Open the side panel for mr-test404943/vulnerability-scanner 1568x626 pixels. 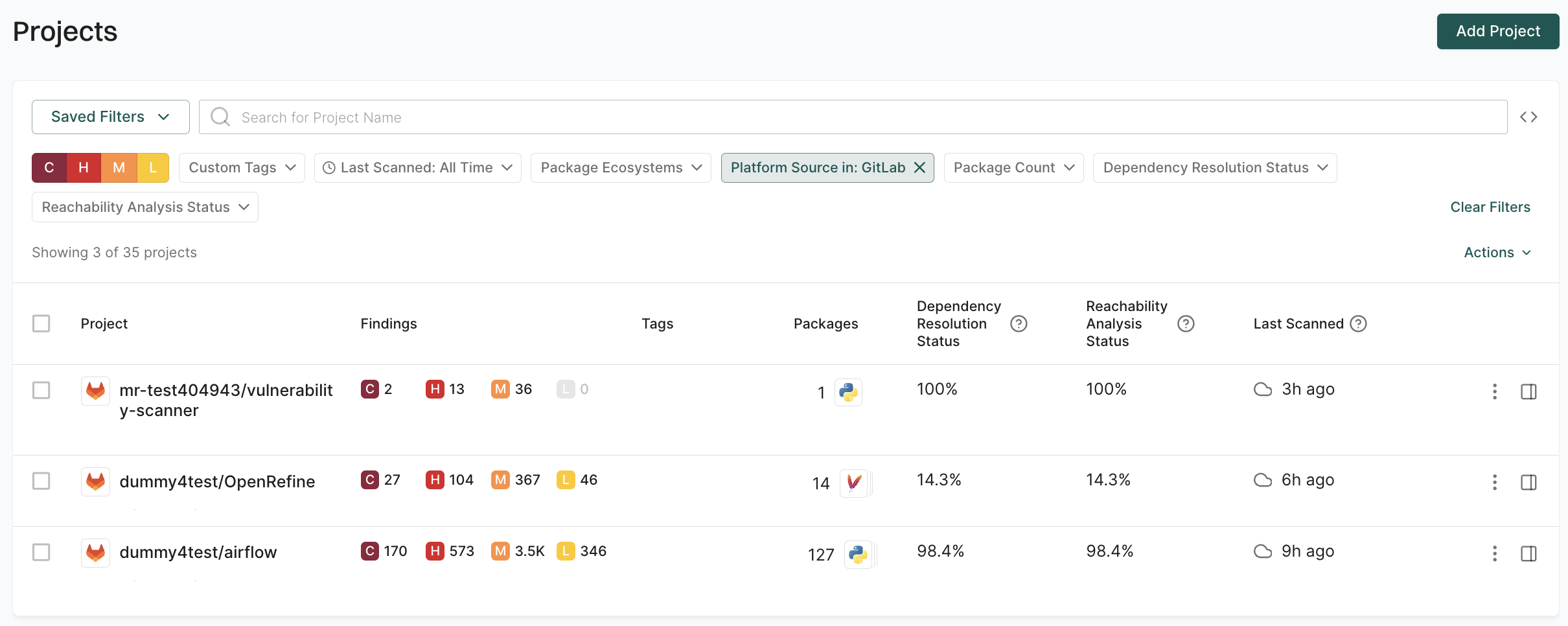[1529, 391]
